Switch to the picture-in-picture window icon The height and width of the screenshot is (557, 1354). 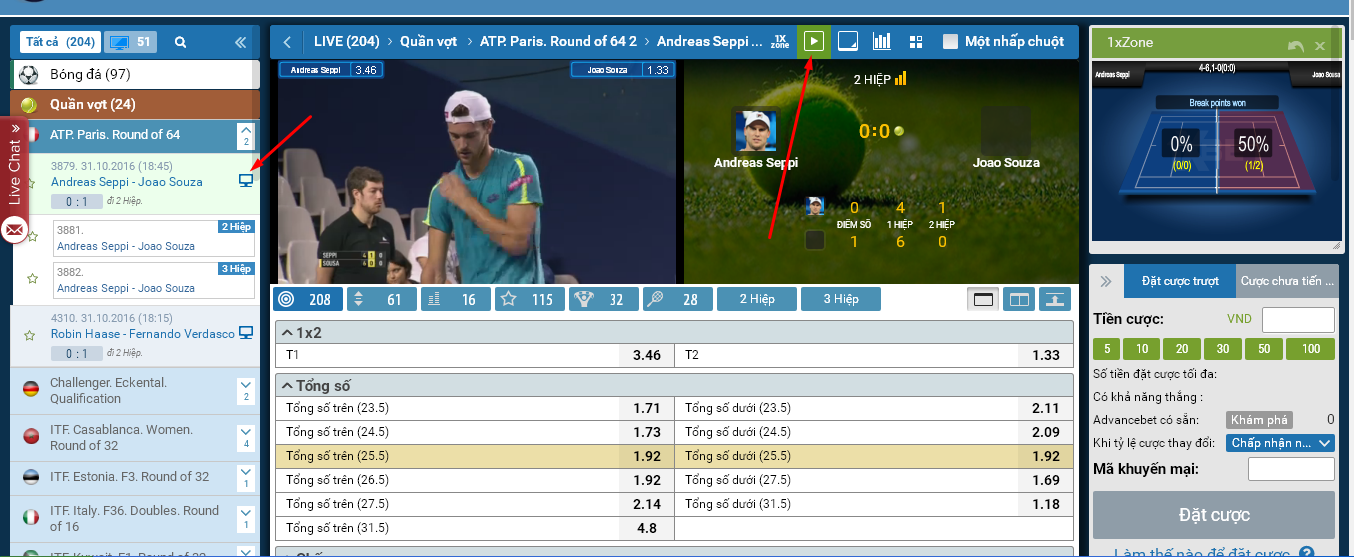[x=848, y=42]
